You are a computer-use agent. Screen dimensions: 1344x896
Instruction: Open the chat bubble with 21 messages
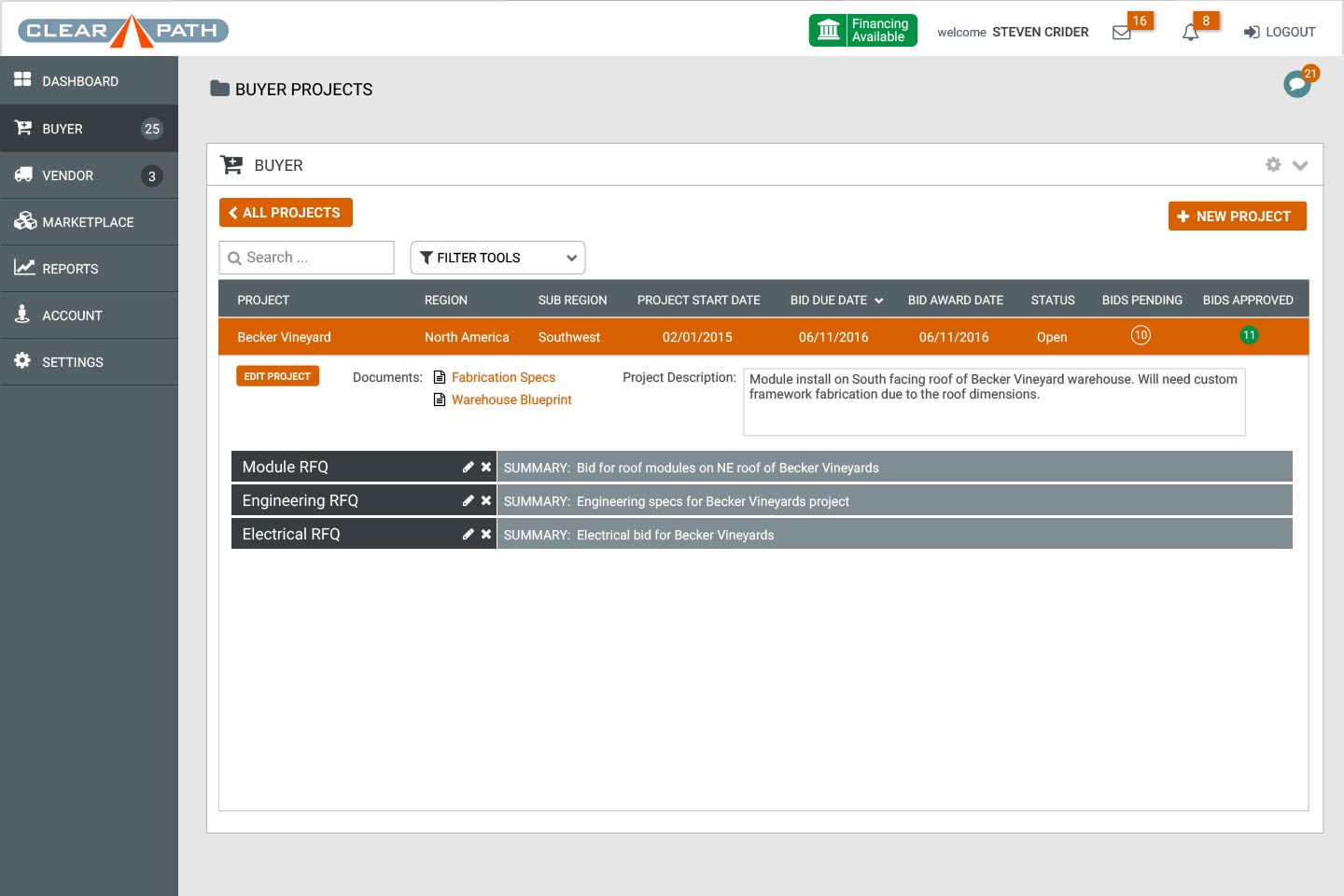click(1297, 84)
